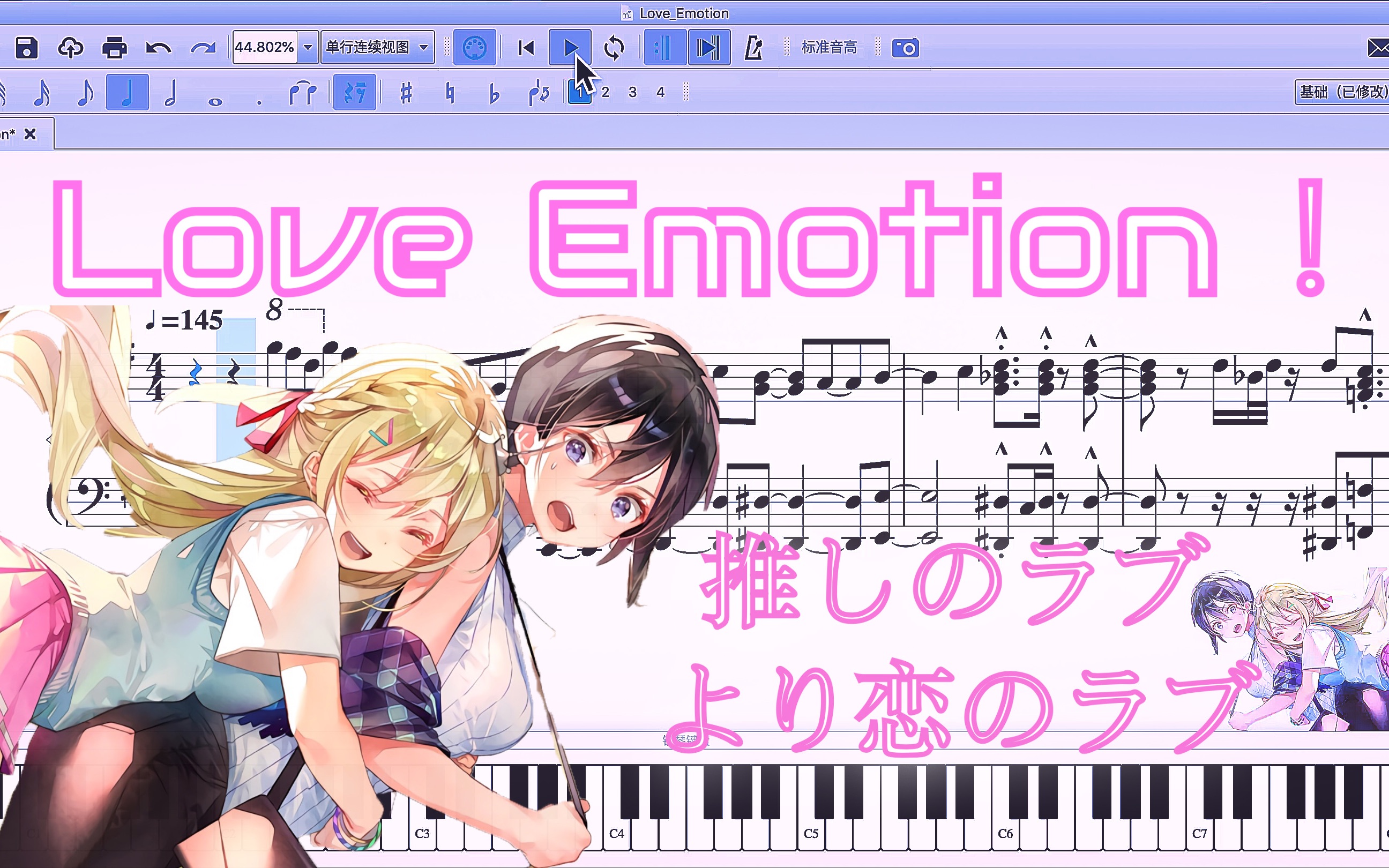Image resolution: width=1389 pixels, height=868 pixels.
Task: Click the 4/4 time signature
Action: tap(155, 376)
